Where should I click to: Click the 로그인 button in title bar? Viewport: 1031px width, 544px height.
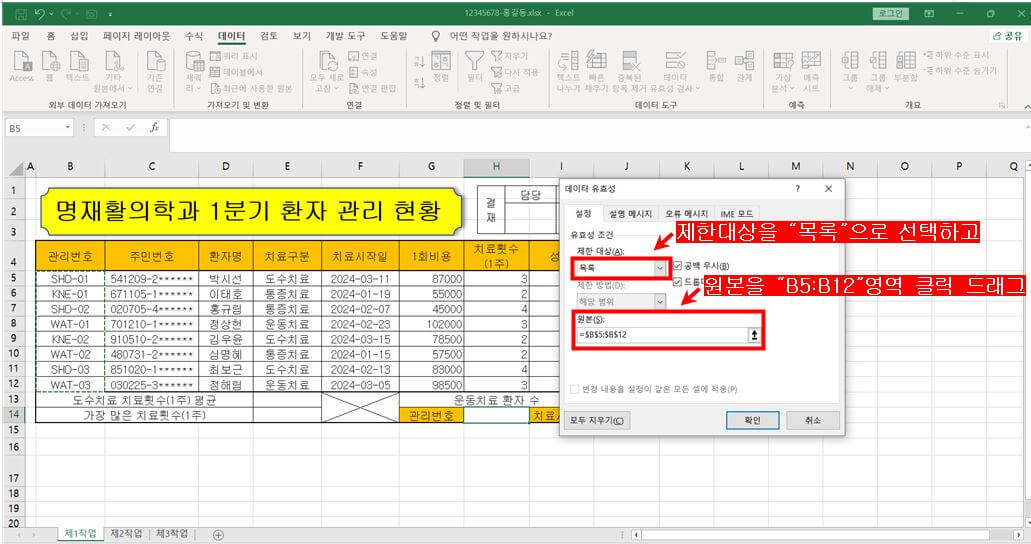pos(891,13)
